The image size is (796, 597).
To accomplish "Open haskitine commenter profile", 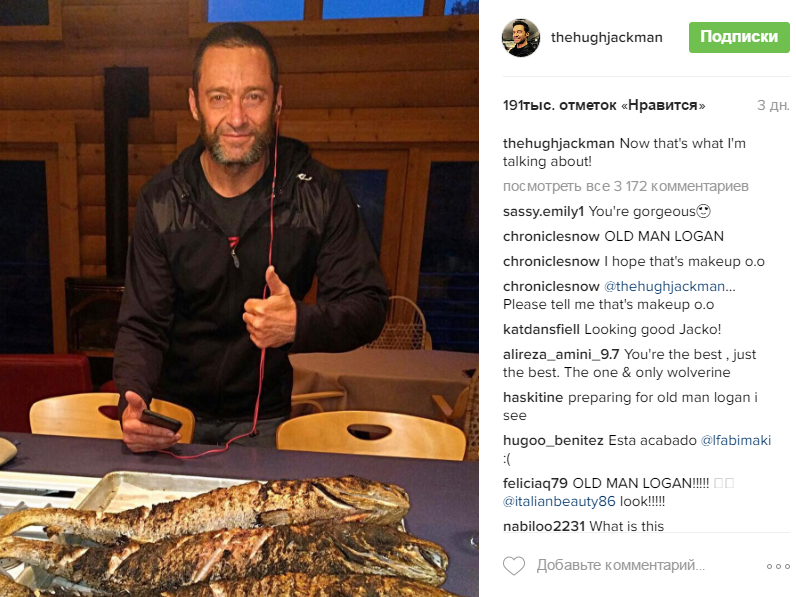I will [x=533, y=397].
